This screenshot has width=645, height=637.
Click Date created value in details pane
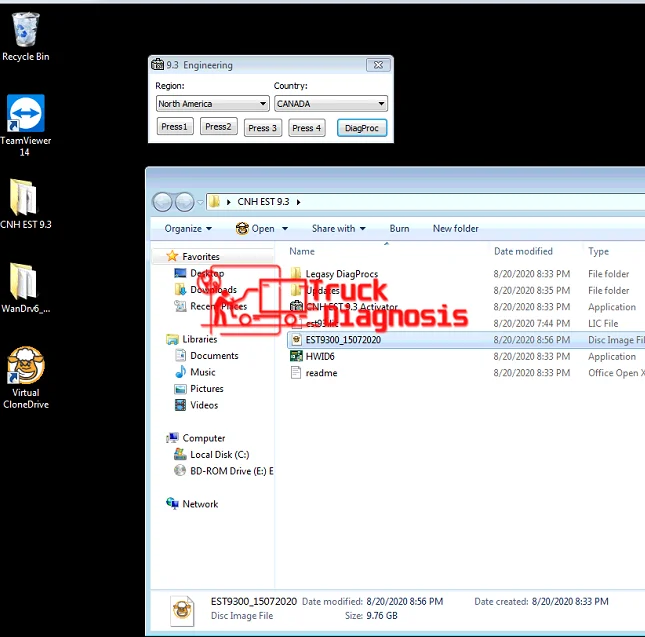pyautogui.click(x=570, y=602)
